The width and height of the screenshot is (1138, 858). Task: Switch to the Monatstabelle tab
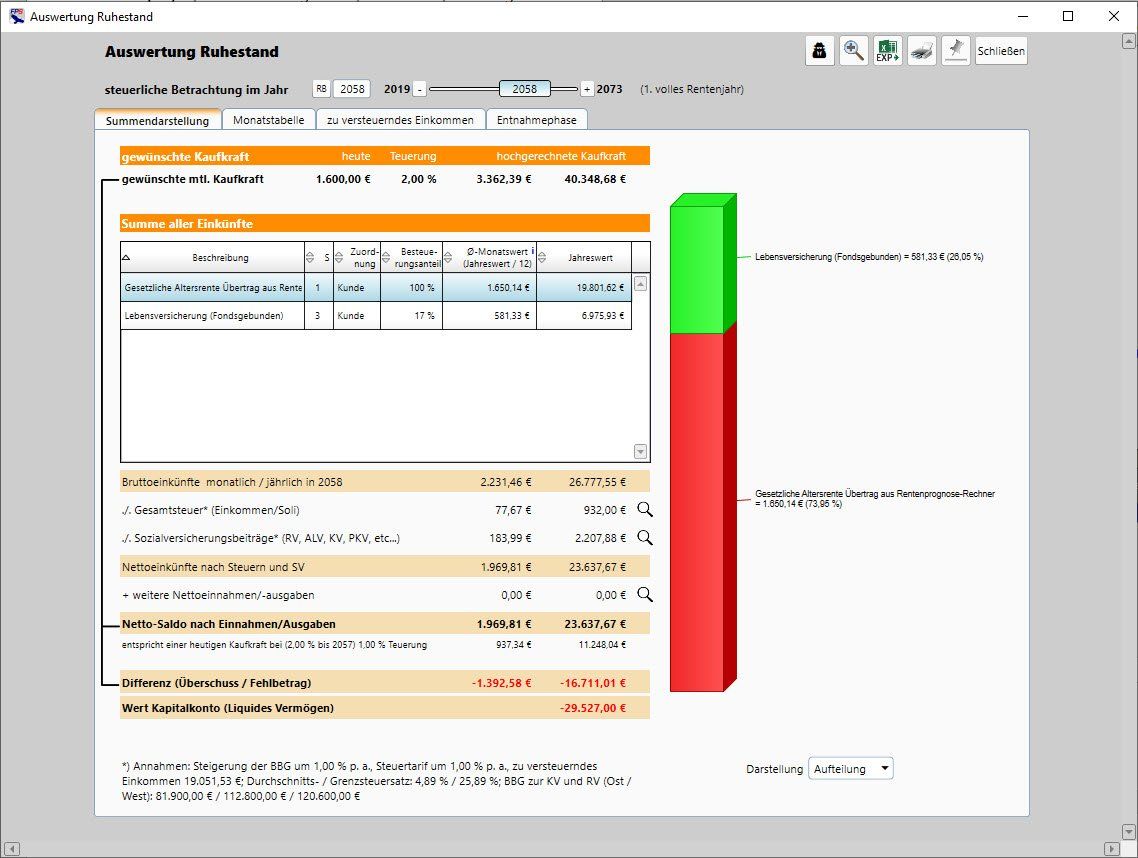(x=268, y=120)
